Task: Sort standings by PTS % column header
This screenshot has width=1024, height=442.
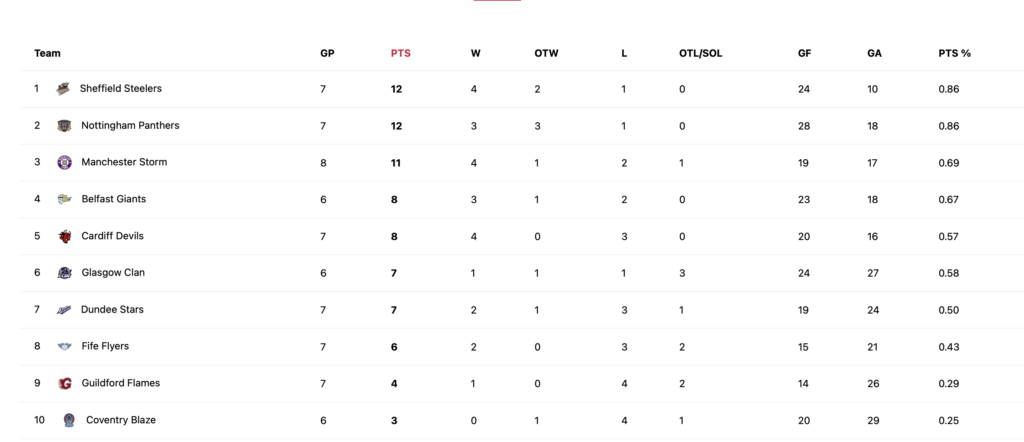Action: click(x=954, y=54)
